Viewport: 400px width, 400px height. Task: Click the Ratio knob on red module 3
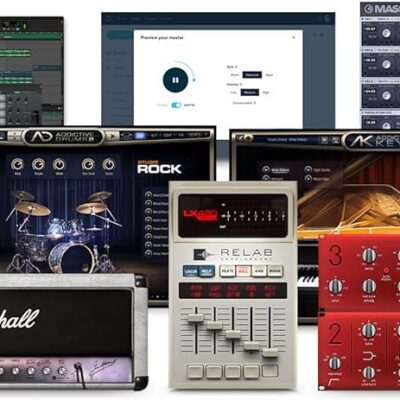(369, 256)
